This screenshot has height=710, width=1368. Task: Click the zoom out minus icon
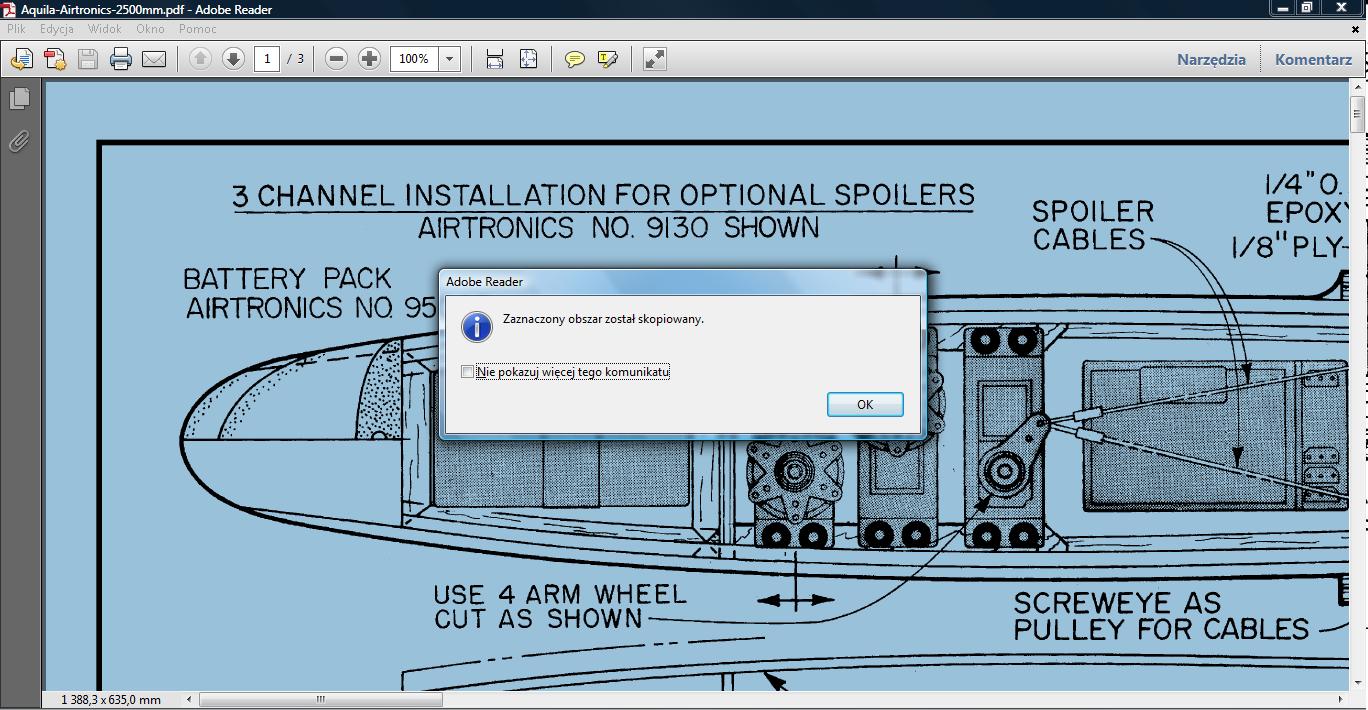[337, 59]
